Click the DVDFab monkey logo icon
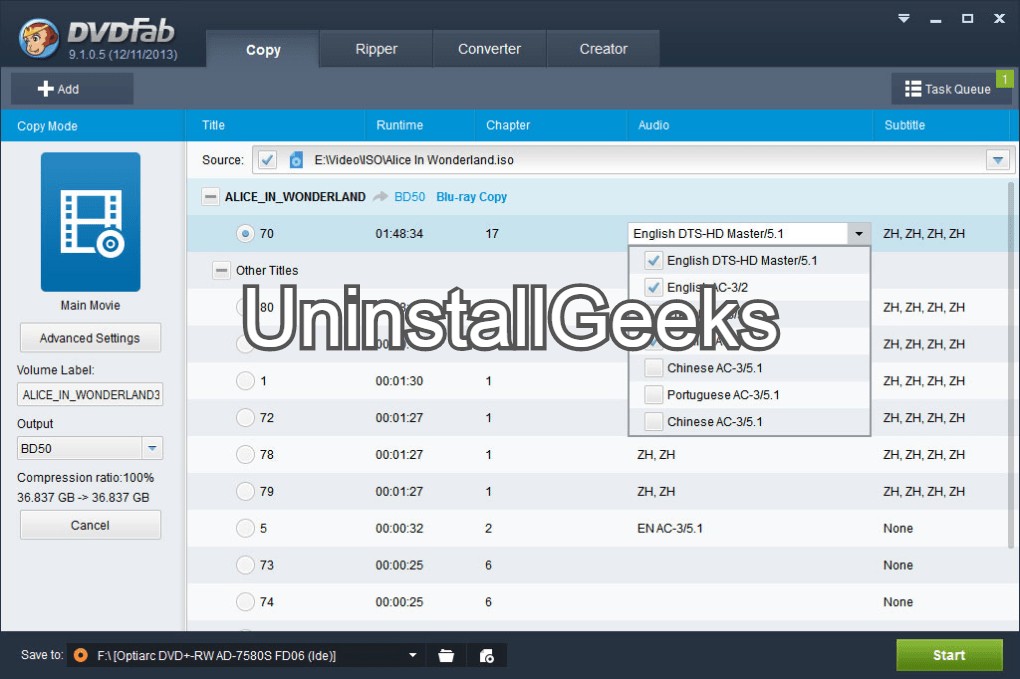The image size is (1020, 679). [x=39, y=38]
